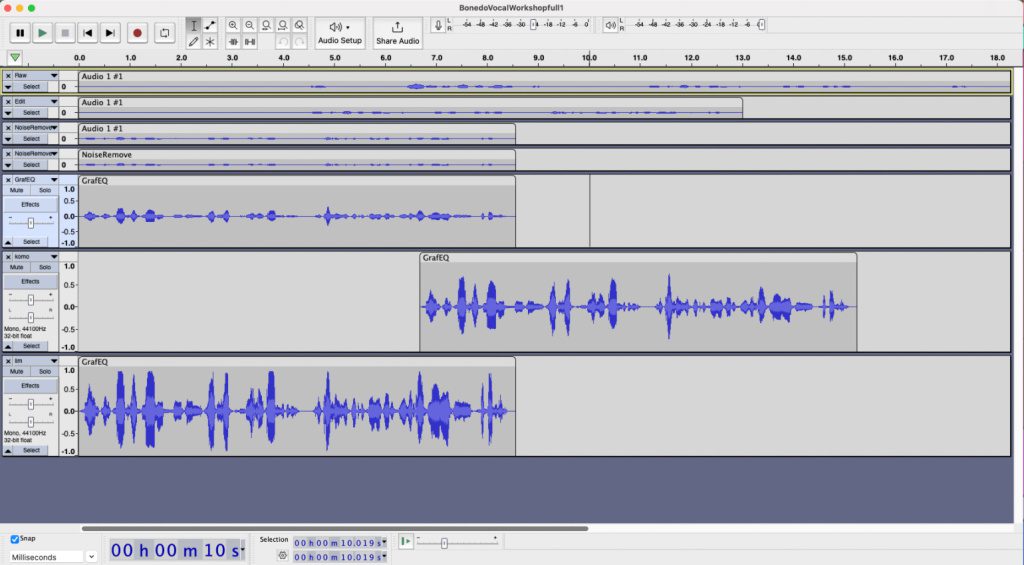The width and height of the screenshot is (1024, 565).
Task: Collapse the komo track
Action: point(8,346)
